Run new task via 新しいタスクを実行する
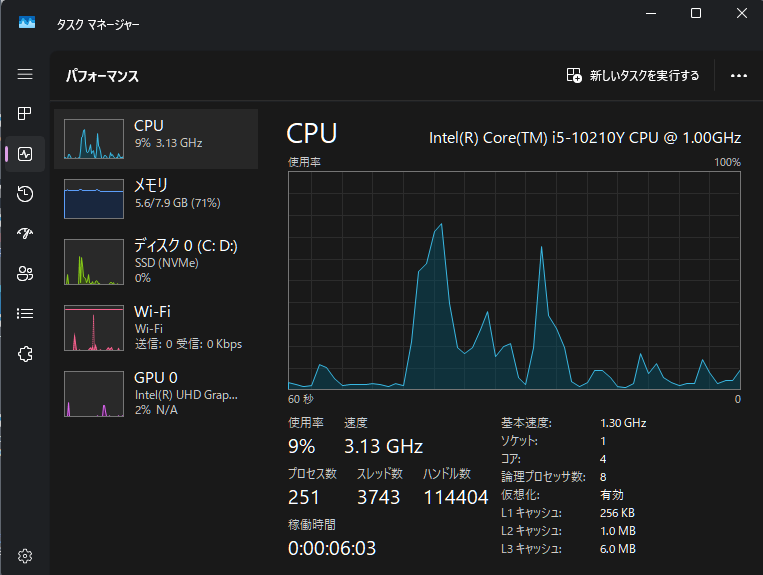763x575 pixels. tap(644, 75)
